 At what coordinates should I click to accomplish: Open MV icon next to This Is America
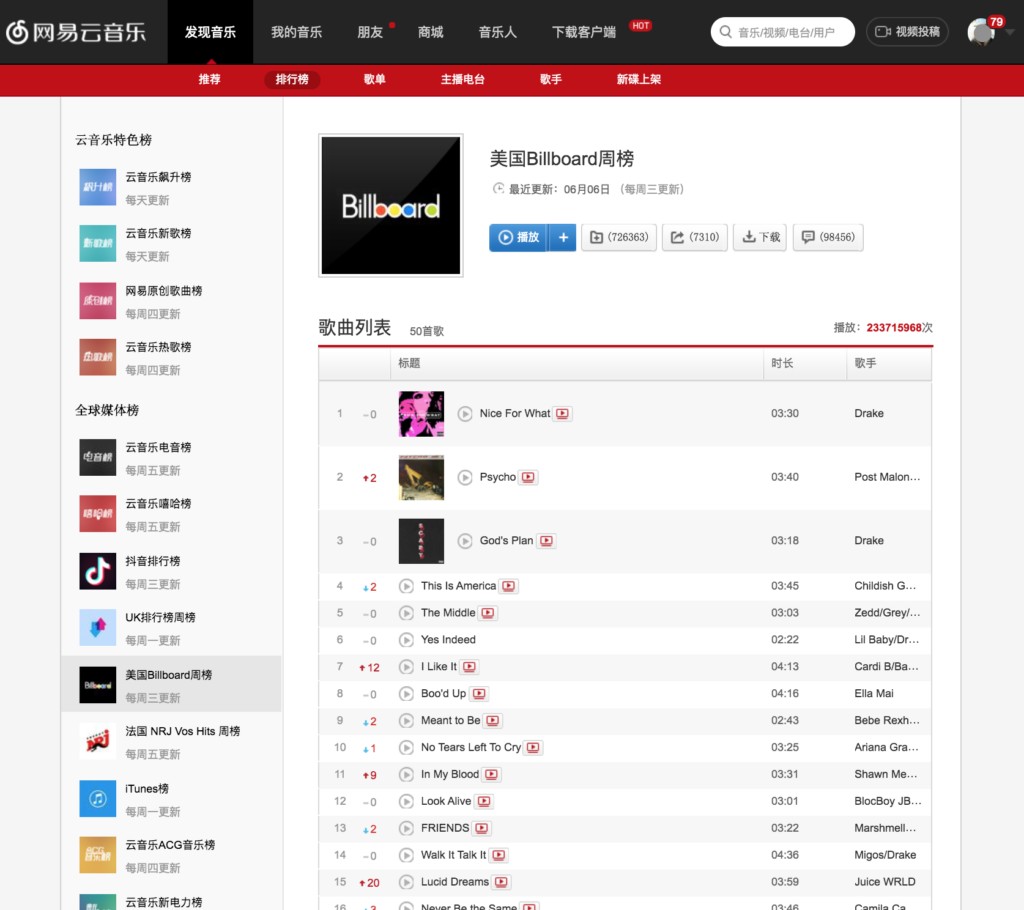509,586
